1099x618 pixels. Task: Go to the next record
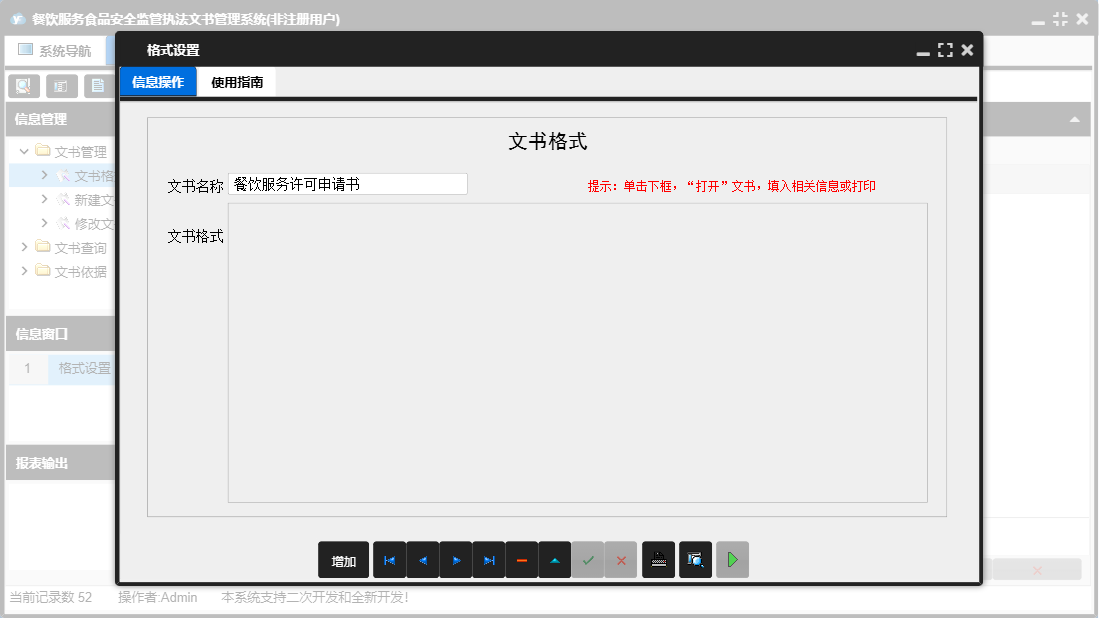pyautogui.click(x=456, y=560)
